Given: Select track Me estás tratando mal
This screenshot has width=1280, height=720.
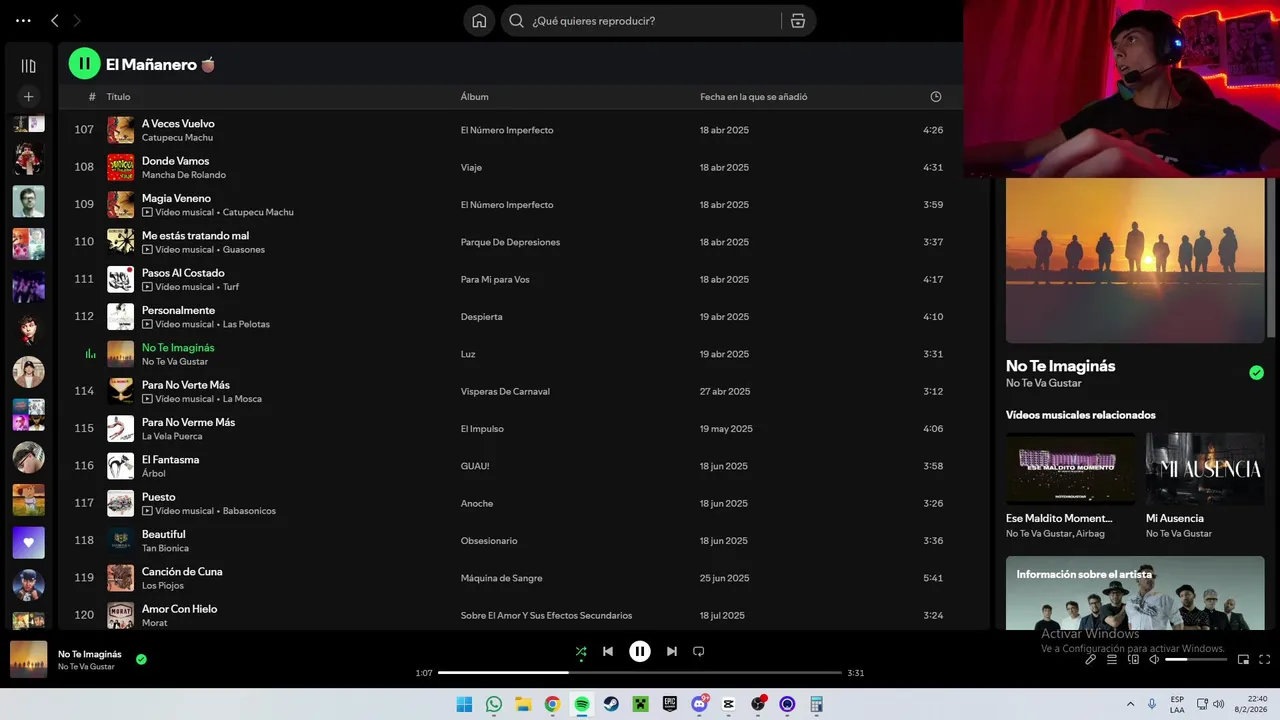Looking at the screenshot, I should point(195,235).
